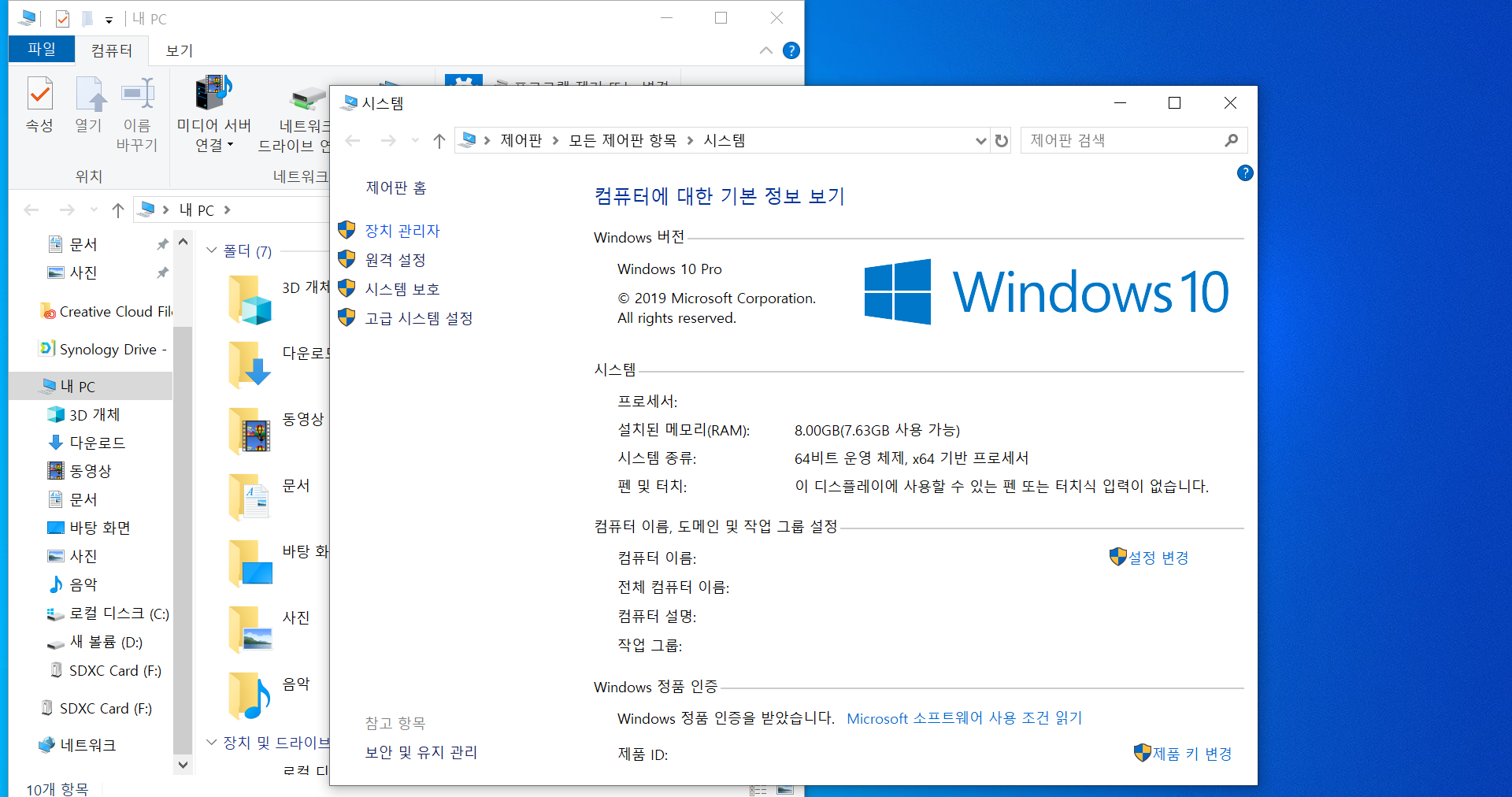Open 원격 설정 in 시스템 window

tap(395, 260)
